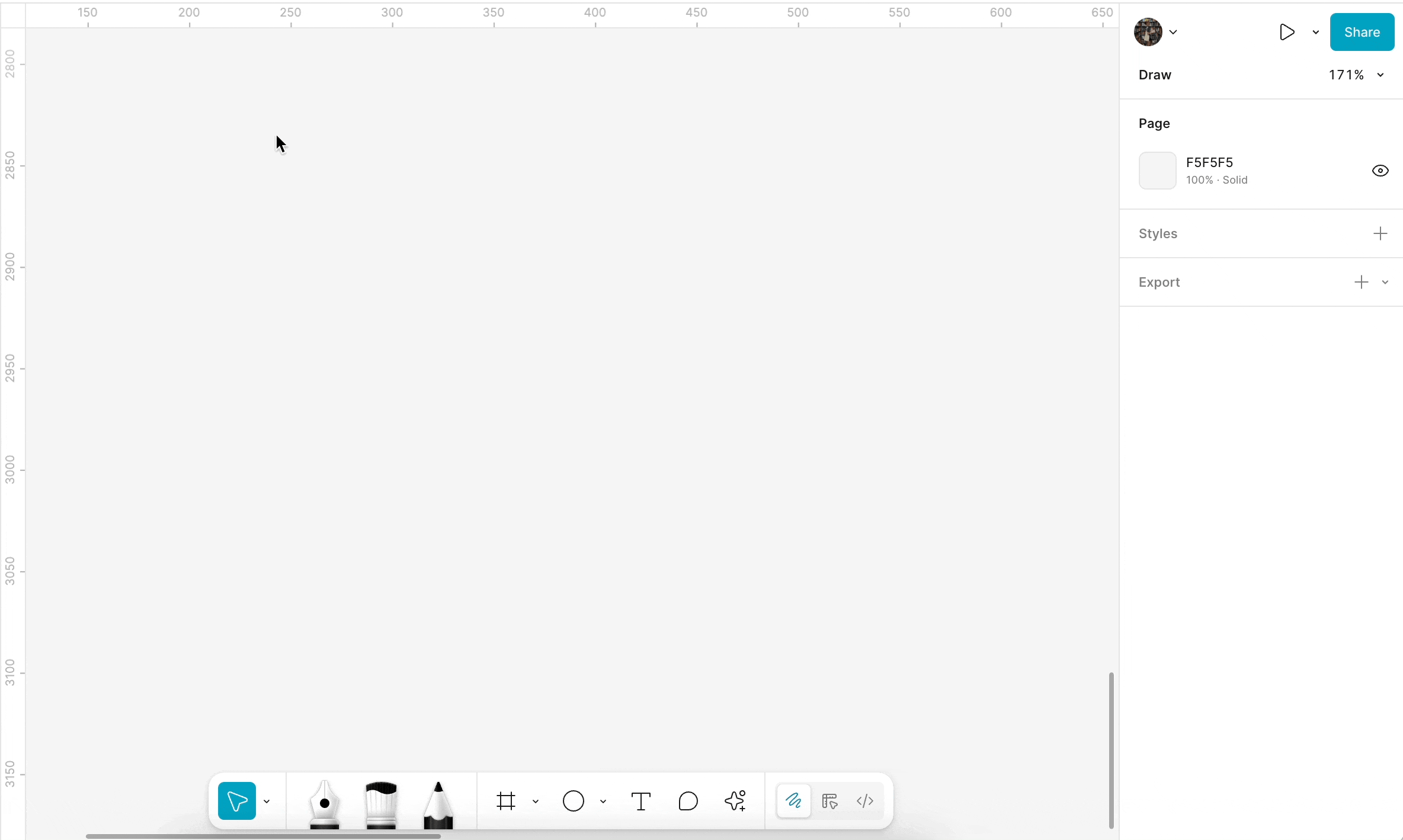The image size is (1403, 840).
Task: Select the Pencil tool
Action: (x=438, y=804)
